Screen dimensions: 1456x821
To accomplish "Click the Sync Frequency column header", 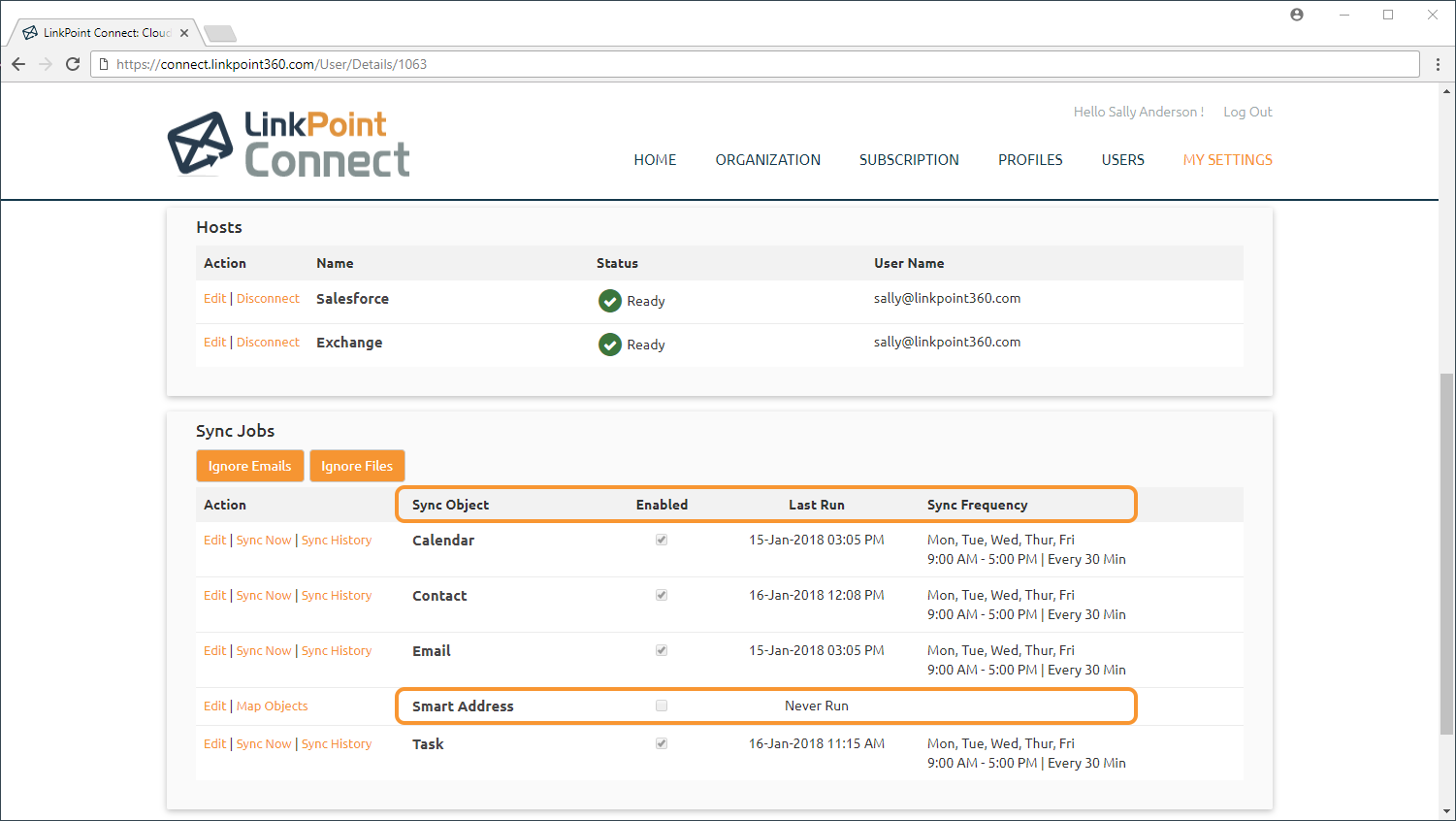I will (978, 506).
